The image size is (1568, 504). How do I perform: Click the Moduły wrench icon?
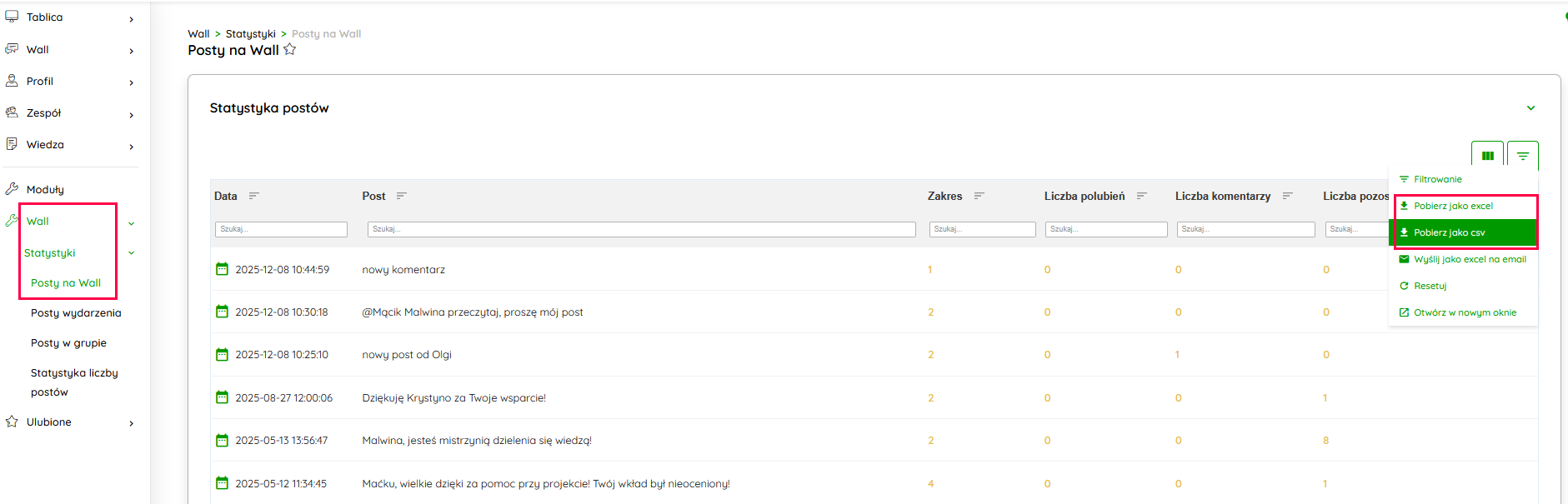click(x=12, y=189)
